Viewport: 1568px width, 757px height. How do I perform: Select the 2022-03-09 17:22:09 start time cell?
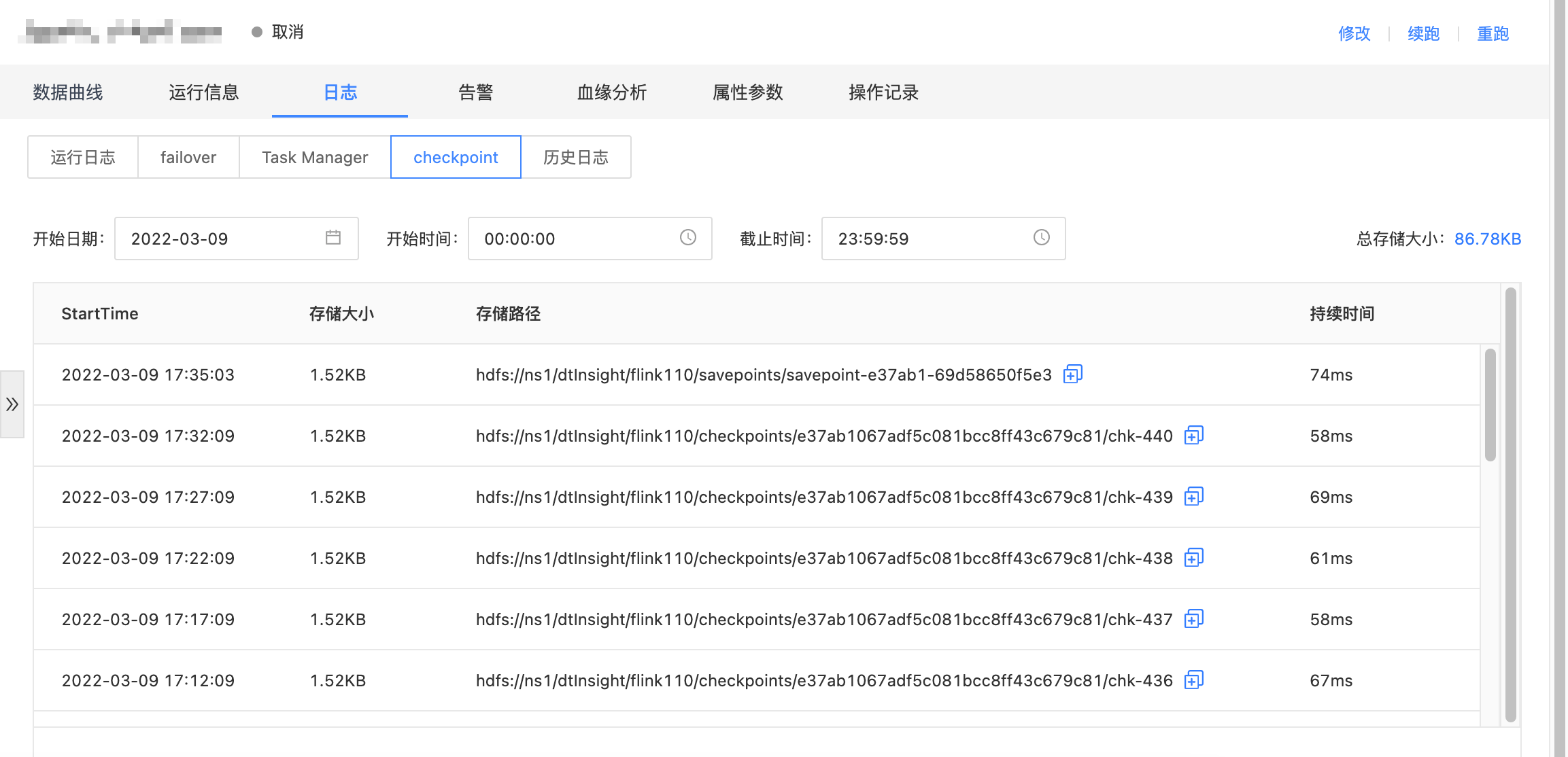tap(148, 558)
